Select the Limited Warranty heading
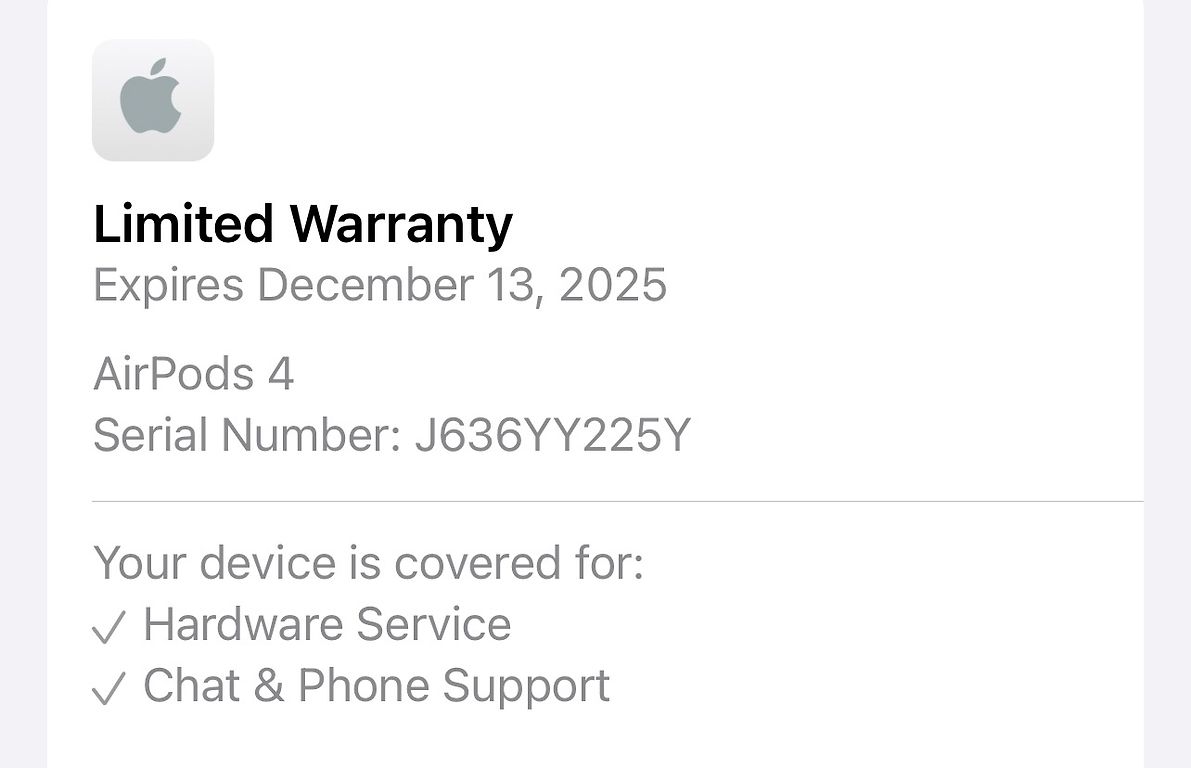Viewport: 1191px width, 768px height. coord(303,225)
